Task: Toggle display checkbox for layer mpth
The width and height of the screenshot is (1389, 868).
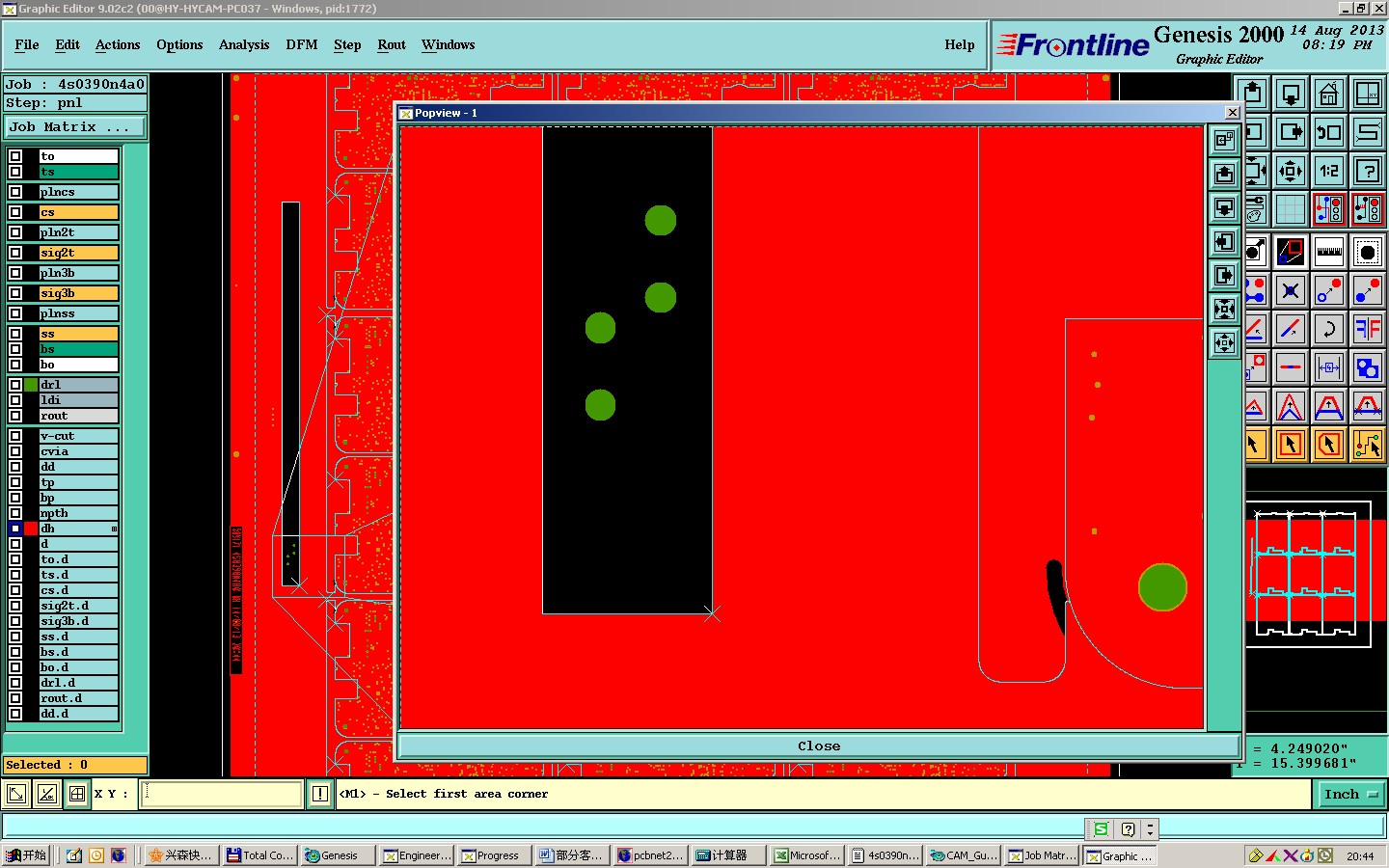Action: tap(15, 513)
